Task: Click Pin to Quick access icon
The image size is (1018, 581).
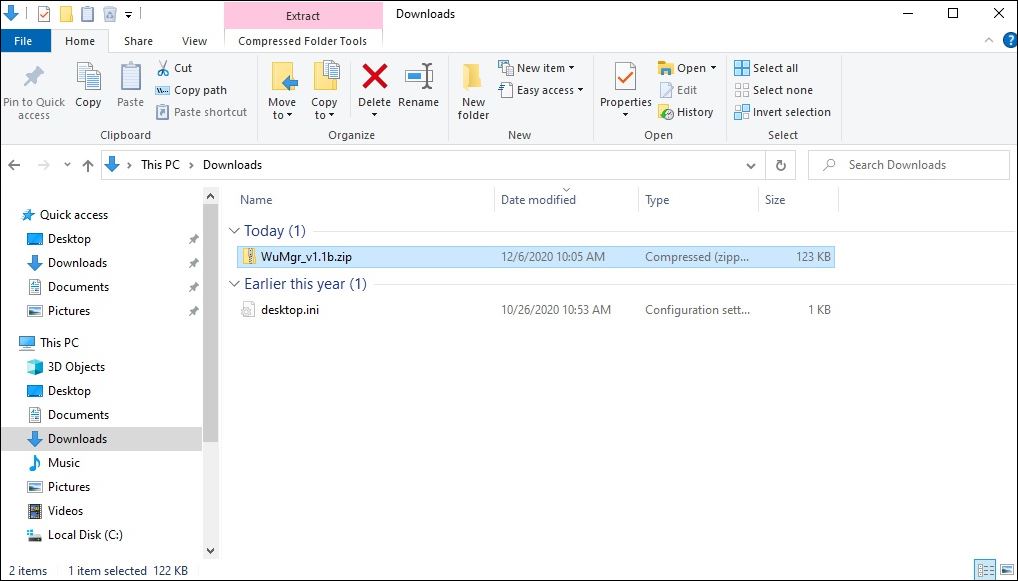Action: point(34,78)
